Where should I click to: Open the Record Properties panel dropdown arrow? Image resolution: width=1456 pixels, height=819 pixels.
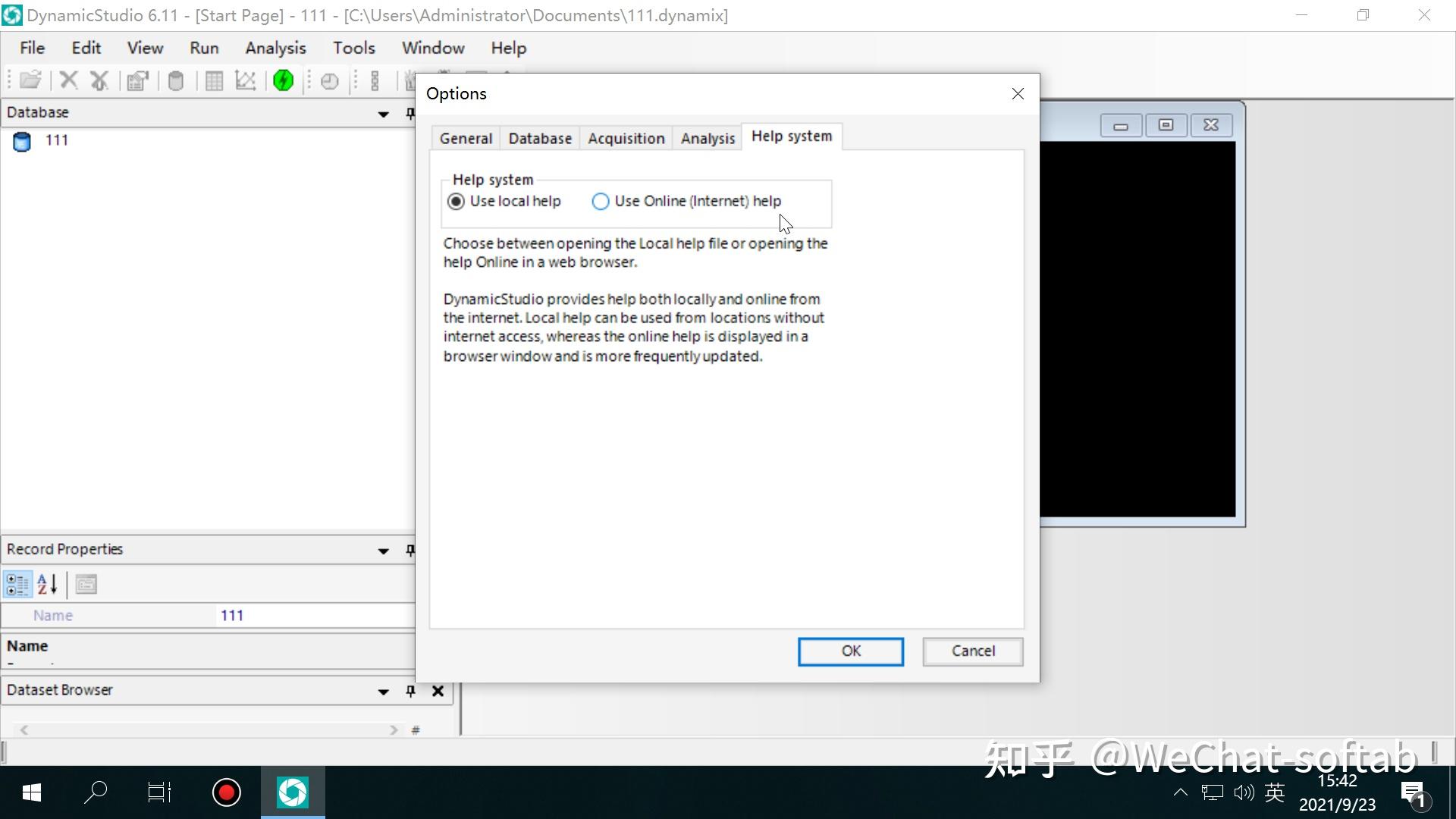point(383,551)
